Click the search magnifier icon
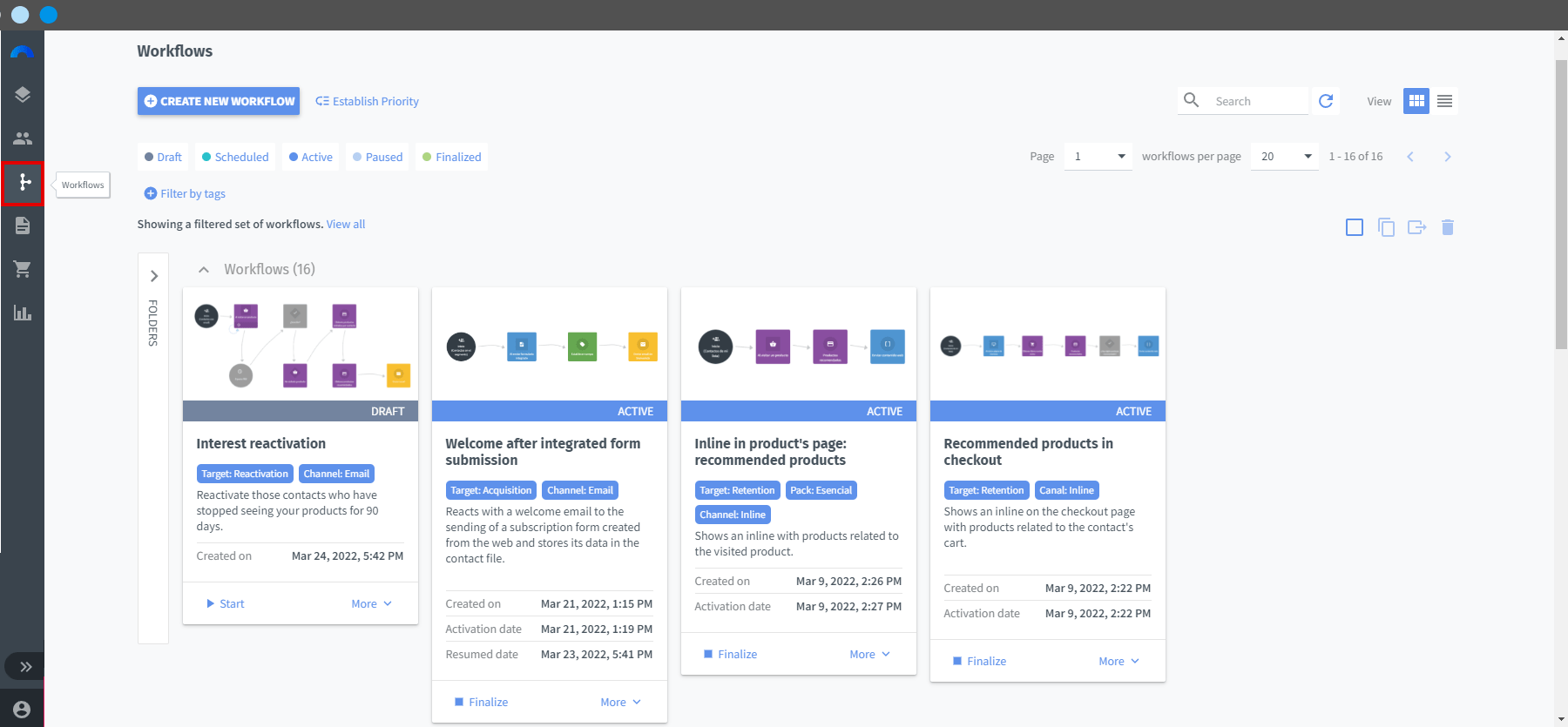Screen dimensions: 1568x727 (x=1192, y=100)
